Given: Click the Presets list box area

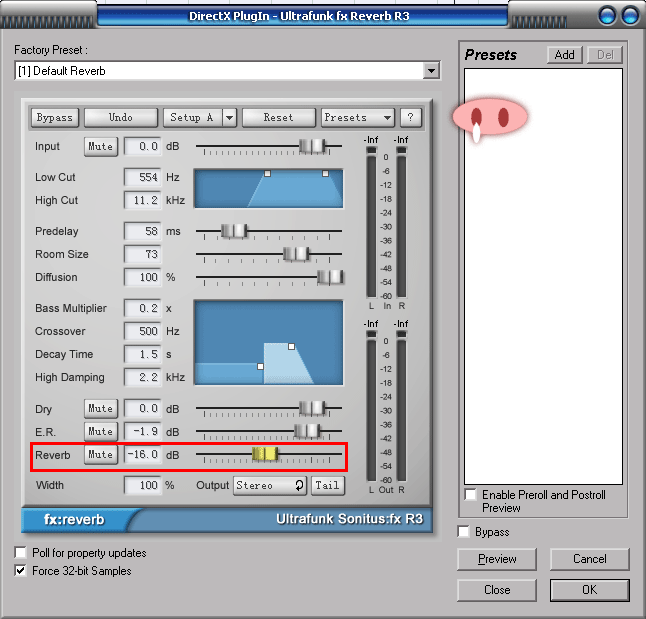Looking at the screenshot, I should point(543,276).
